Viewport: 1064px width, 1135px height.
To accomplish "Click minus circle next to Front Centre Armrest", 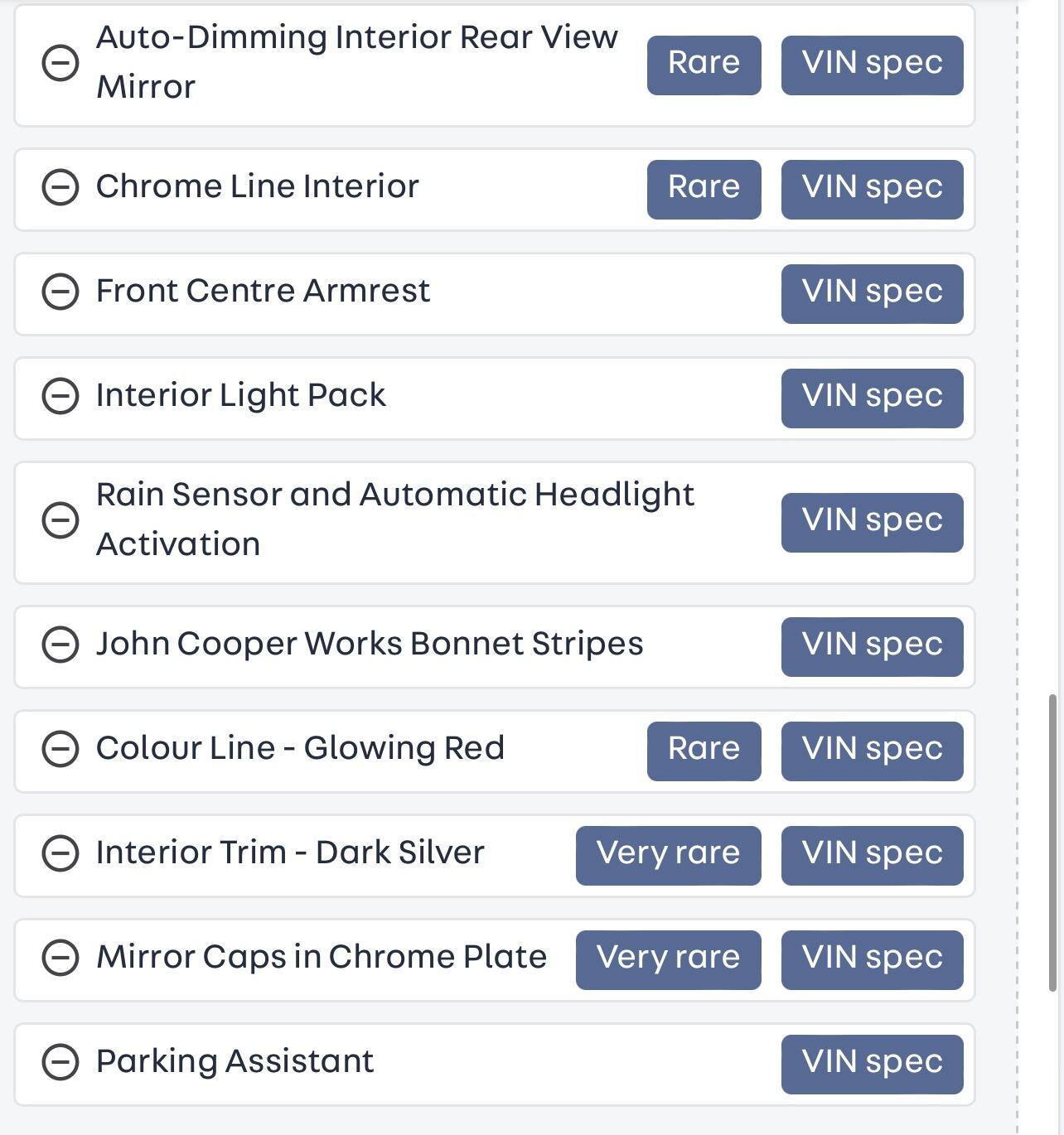I will [x=60, y=292].
